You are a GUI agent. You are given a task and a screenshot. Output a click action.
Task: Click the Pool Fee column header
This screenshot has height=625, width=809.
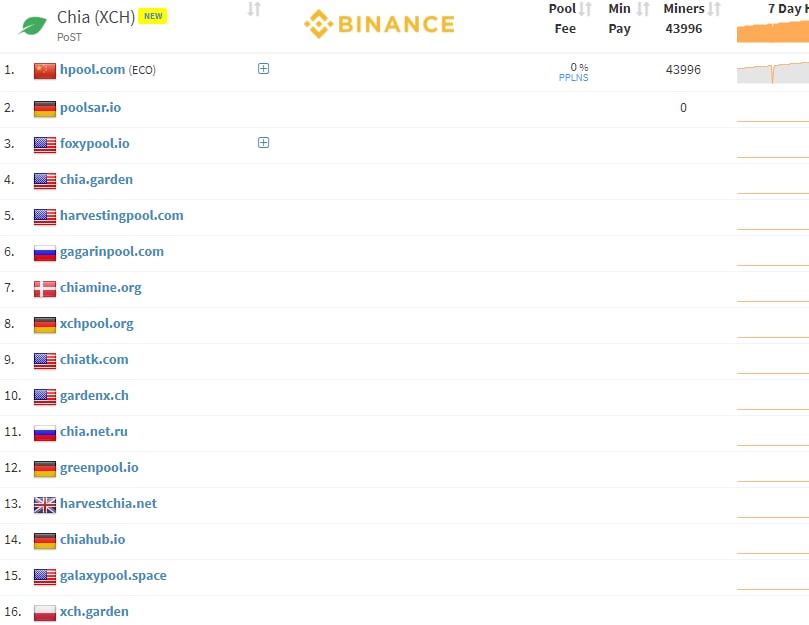point(563,19)
